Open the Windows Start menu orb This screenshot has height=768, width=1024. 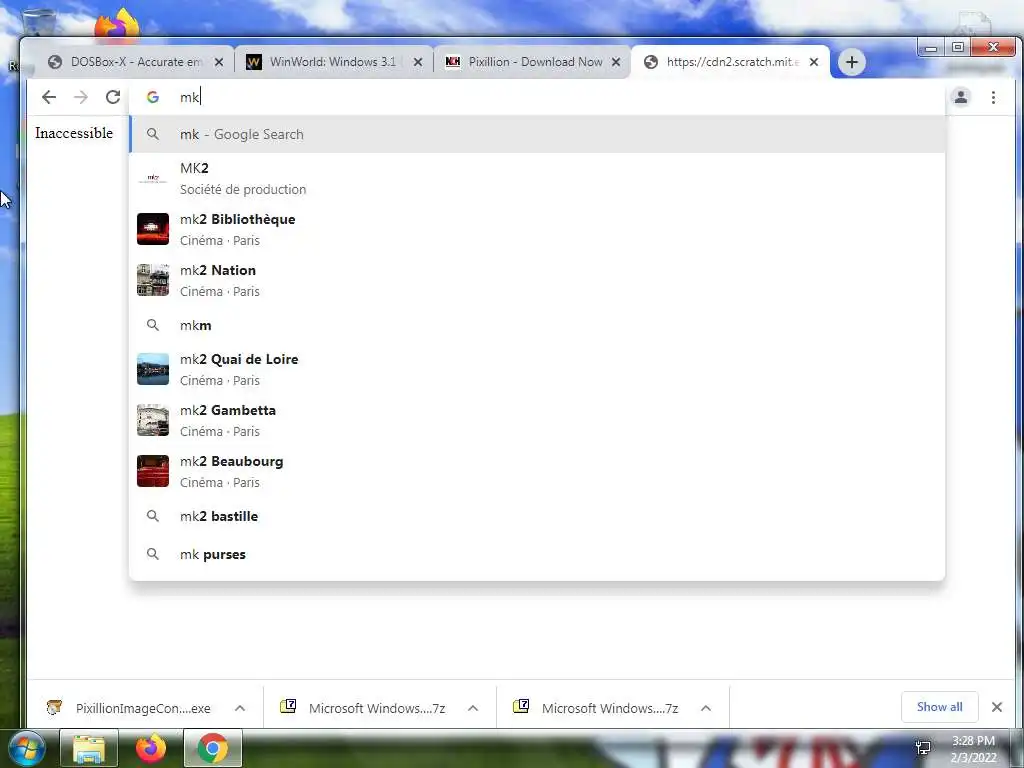27,748
